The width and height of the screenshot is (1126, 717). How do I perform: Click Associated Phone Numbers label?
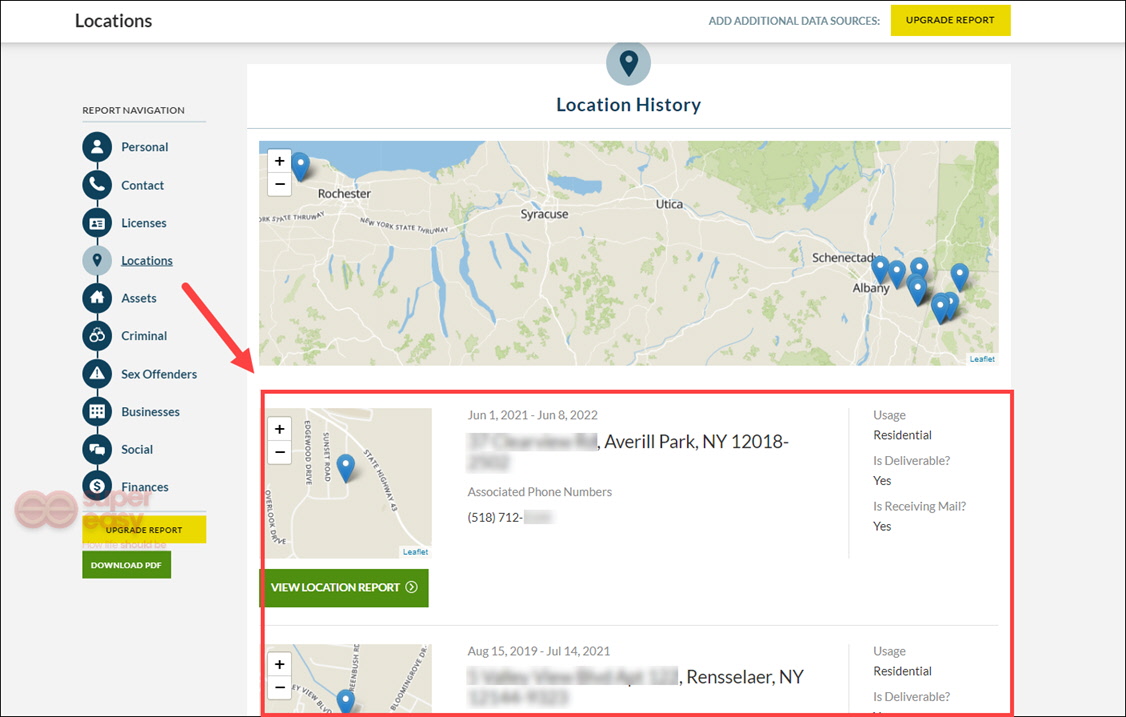tap(539, 491)
